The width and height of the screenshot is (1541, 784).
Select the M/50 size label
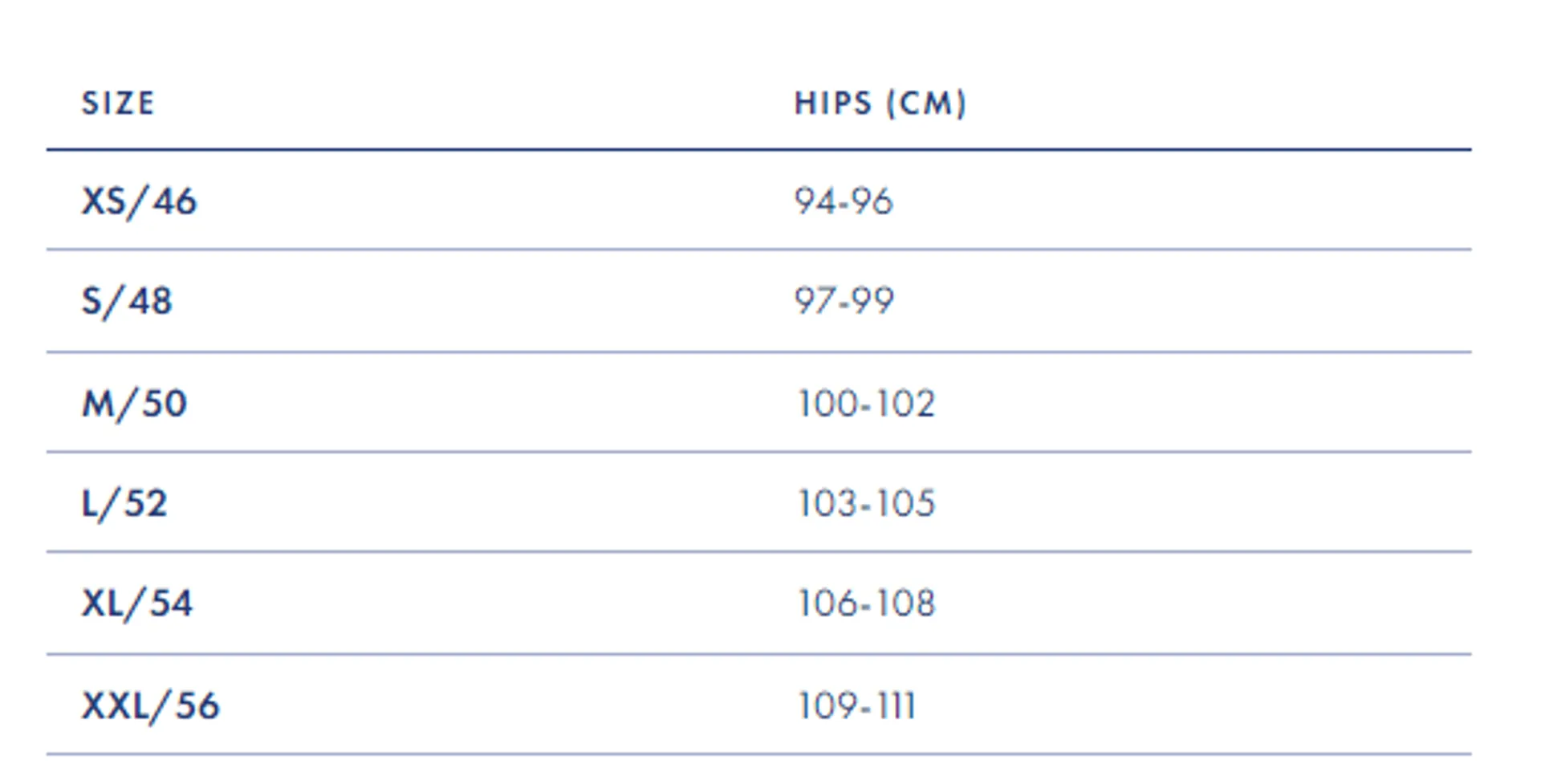[134, 403]
